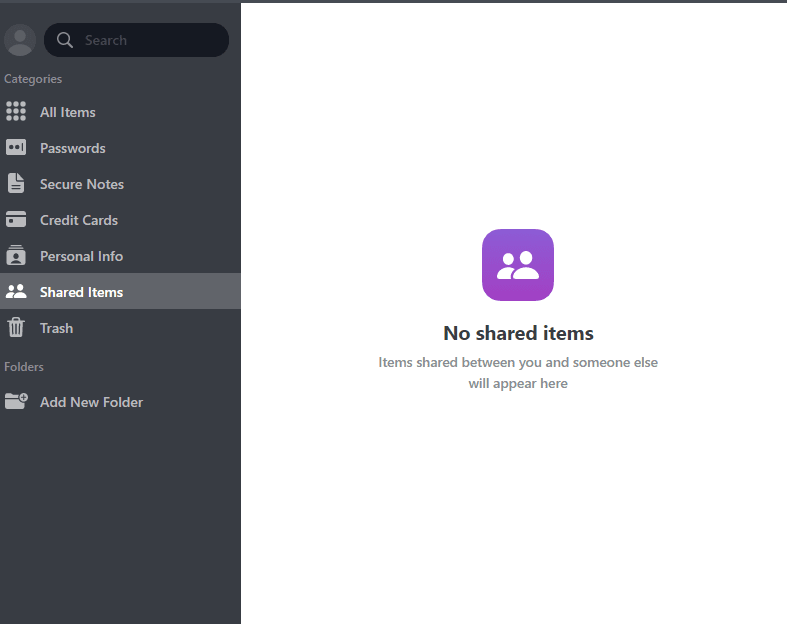Go to the Personal Info category
Viewport: 787px width, 624px height.
120,256
